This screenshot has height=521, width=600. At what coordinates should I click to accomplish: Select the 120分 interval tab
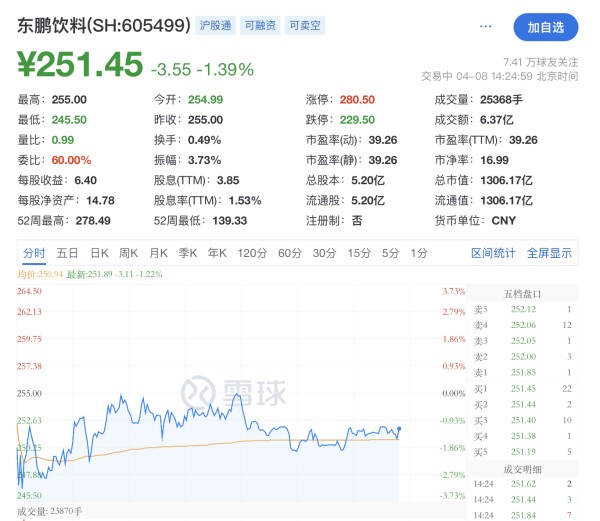click(x=252, y=253)
